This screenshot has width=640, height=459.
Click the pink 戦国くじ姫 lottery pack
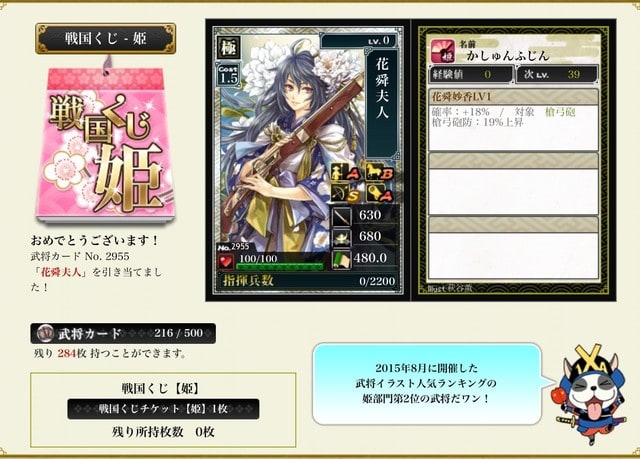click(105, 144)
